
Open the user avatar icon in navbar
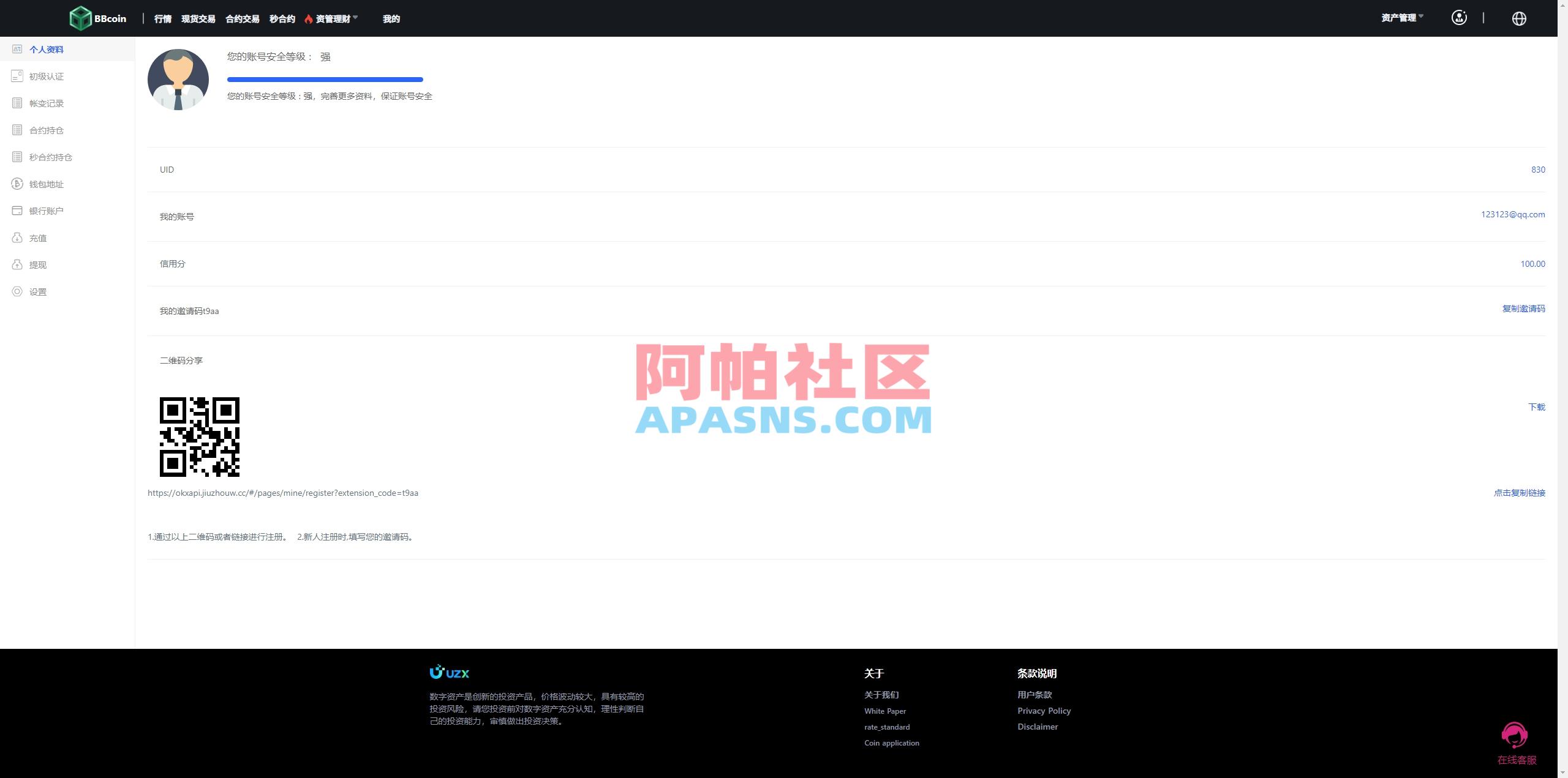coord(1459,18)
